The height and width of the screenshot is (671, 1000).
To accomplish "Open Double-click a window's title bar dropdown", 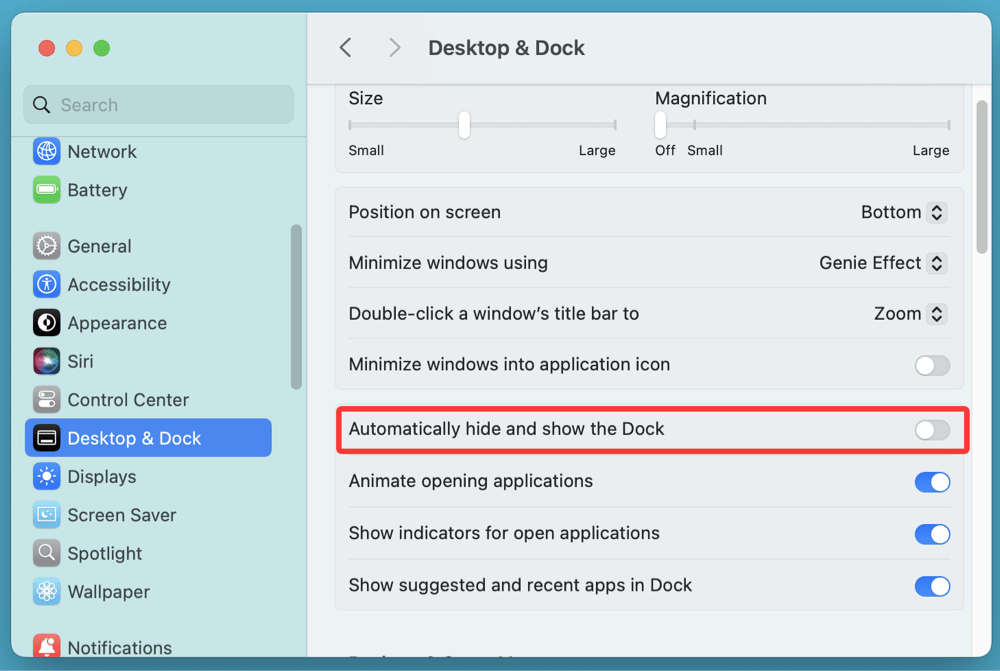I will click(x=909, y=313).
